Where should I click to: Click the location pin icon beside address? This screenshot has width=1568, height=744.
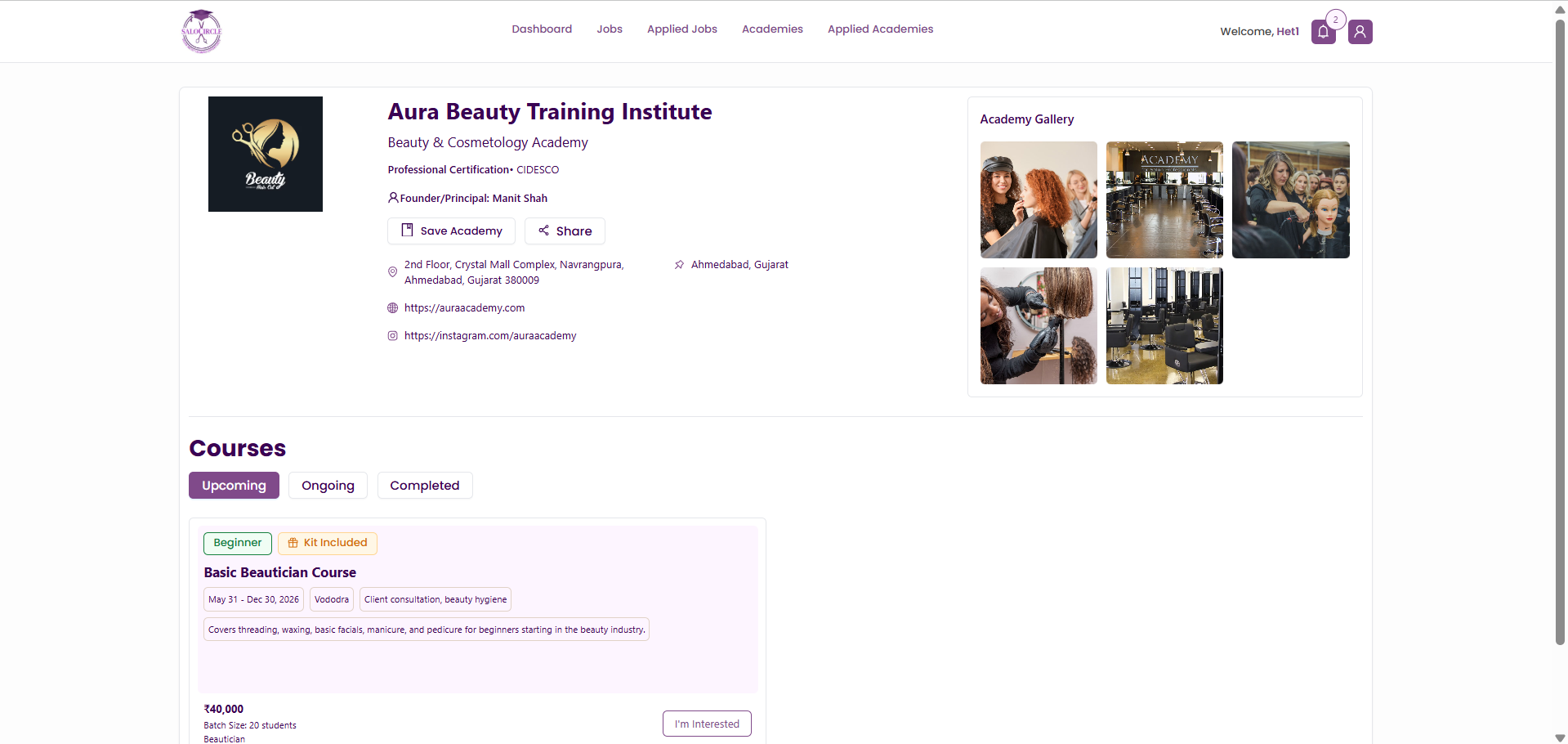(x=392, y=272)
